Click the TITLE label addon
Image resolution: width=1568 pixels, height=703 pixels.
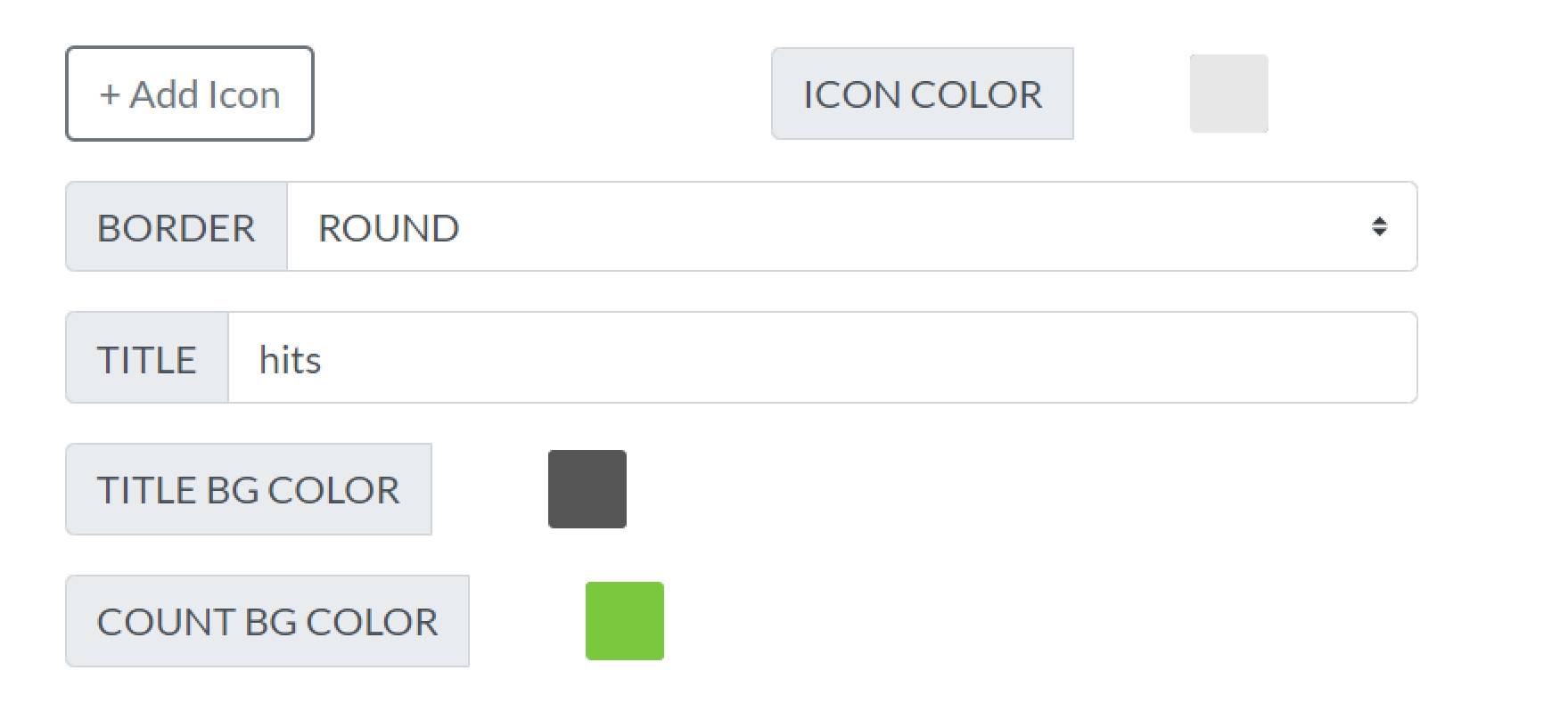pyautogui.click(x=147, y=358)
